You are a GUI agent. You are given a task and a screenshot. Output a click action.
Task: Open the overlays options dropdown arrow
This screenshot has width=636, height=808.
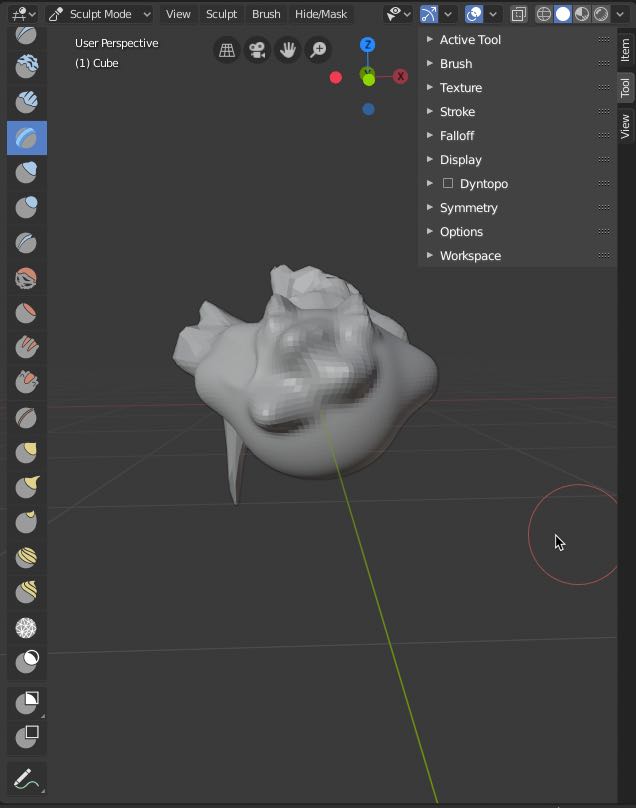[x=493, y=14]
